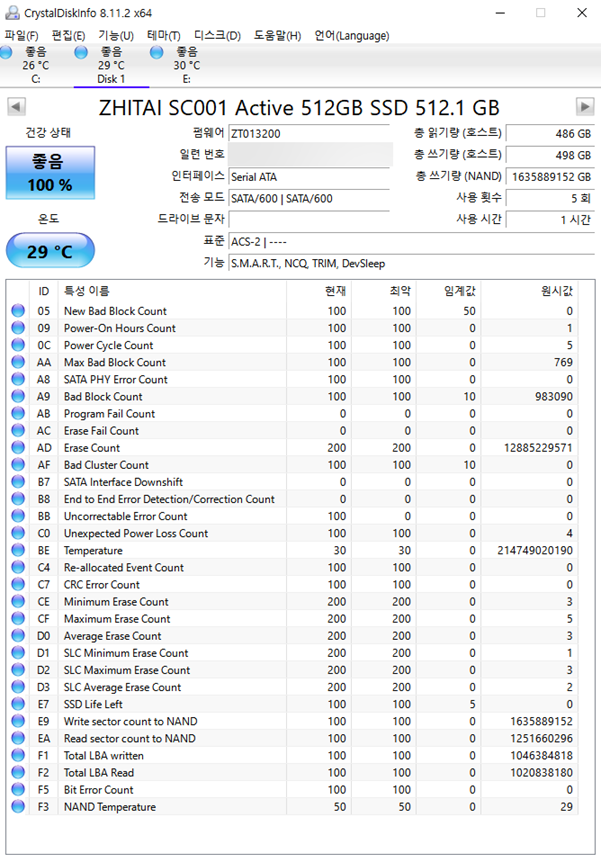Click the transfer mode field SATA/600 | SATA/600
Viewport: 601px width, 862px height.
pos(309,198)
